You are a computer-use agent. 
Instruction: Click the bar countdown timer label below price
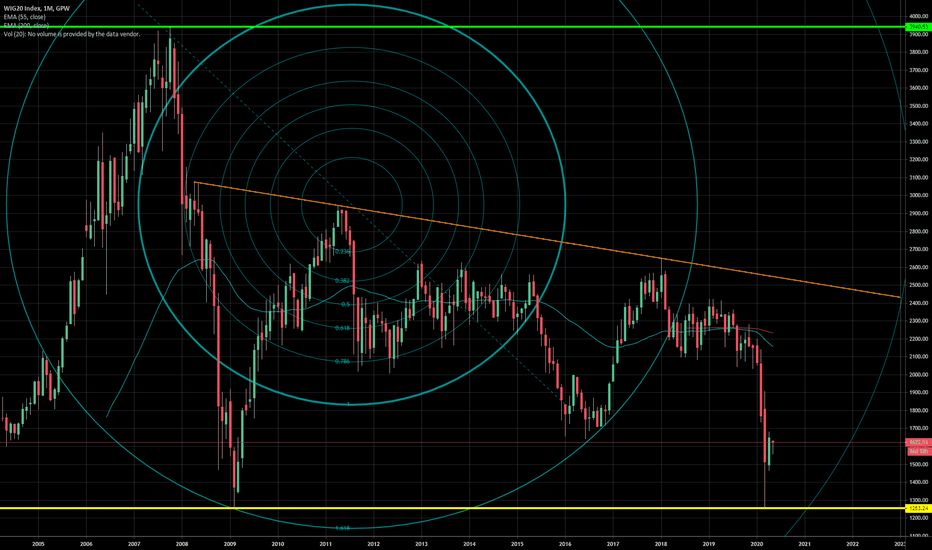click(919, 451)
